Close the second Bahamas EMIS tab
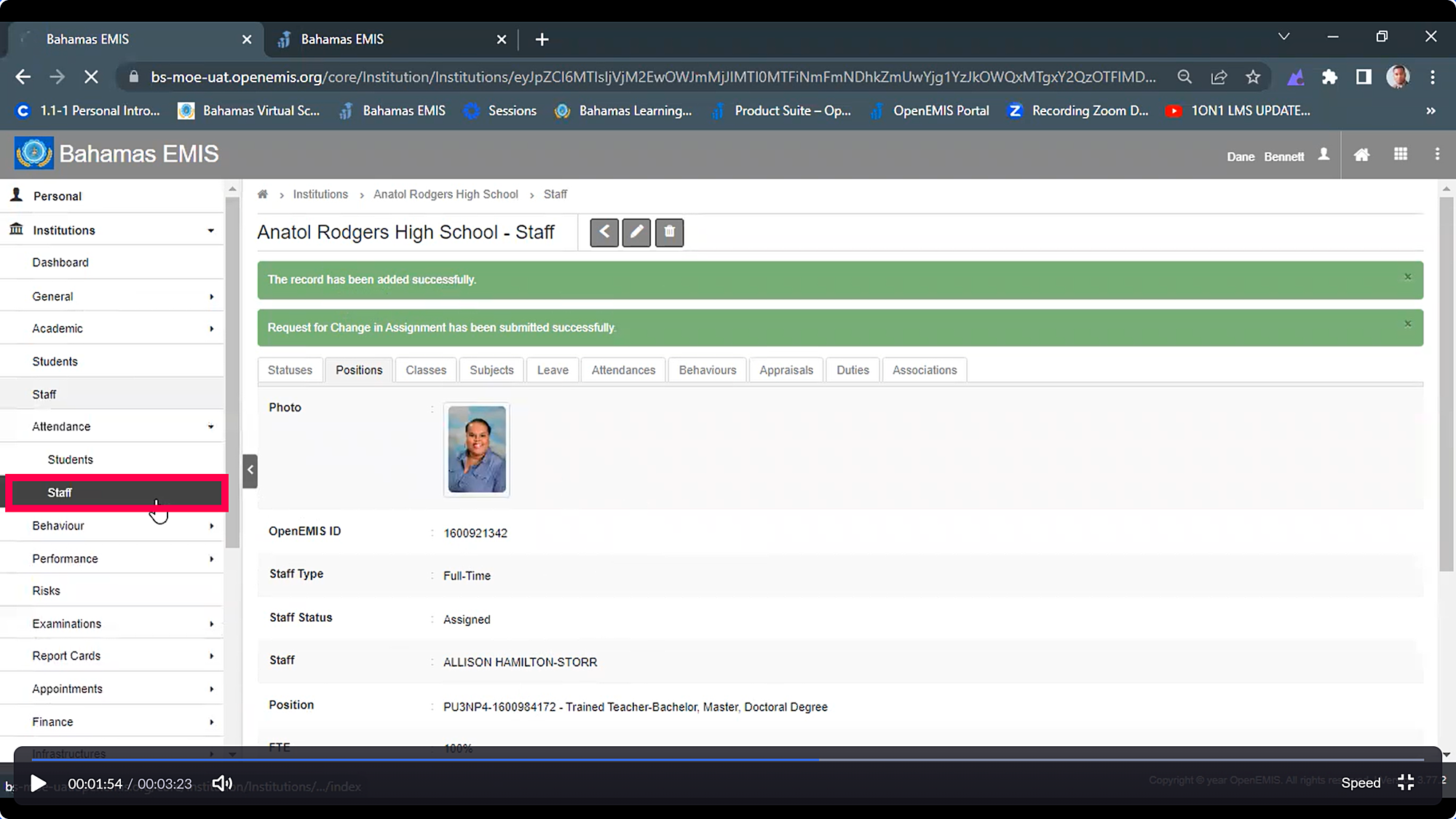 point(502,39)
